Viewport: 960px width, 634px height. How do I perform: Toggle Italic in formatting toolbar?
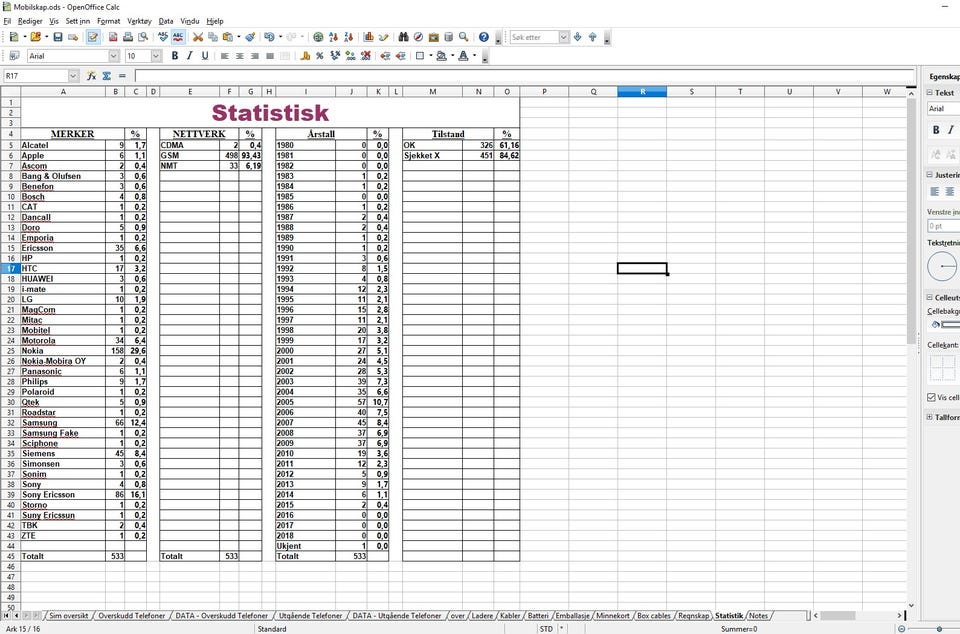(189, 56)
